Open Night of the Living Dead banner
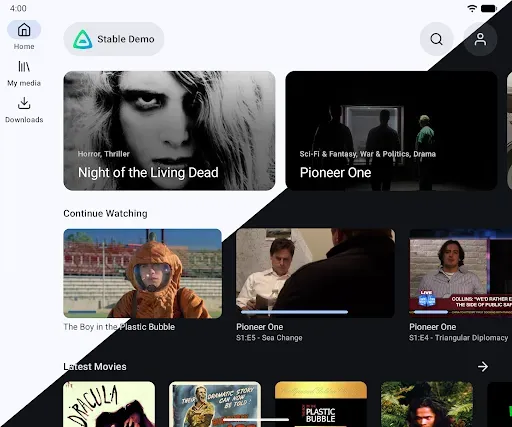The height and width of the screenshot is (427, 512). 169,131
